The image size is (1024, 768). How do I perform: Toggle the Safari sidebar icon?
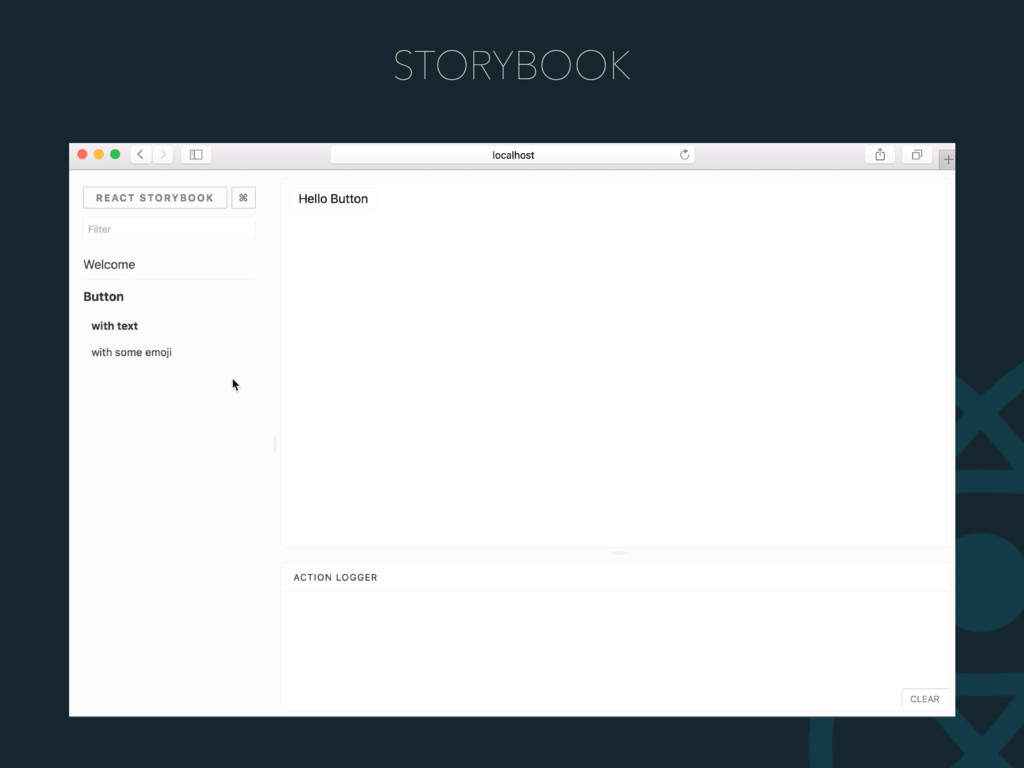[196, 155]
